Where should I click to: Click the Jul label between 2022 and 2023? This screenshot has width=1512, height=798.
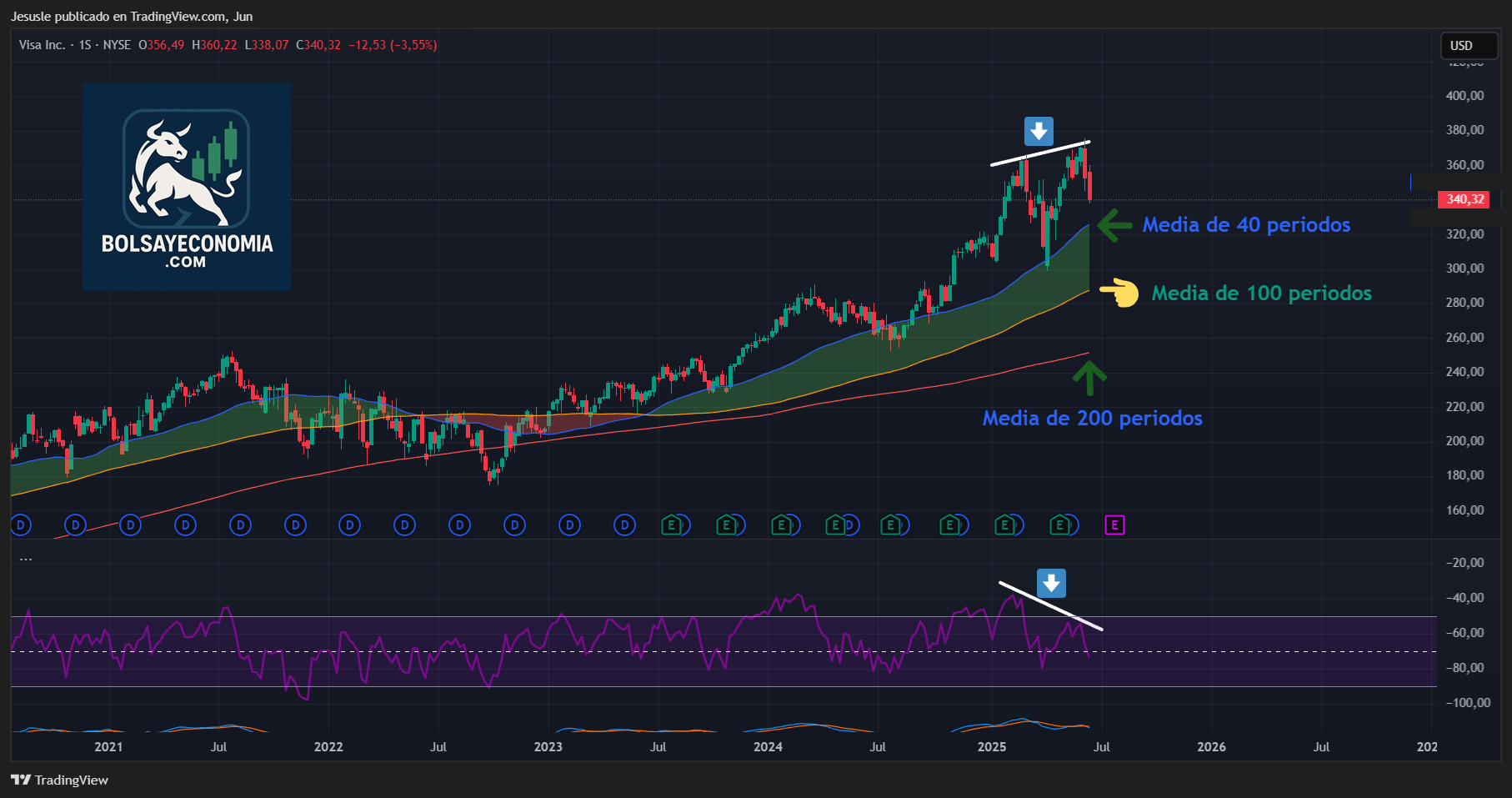click(438, 747)
